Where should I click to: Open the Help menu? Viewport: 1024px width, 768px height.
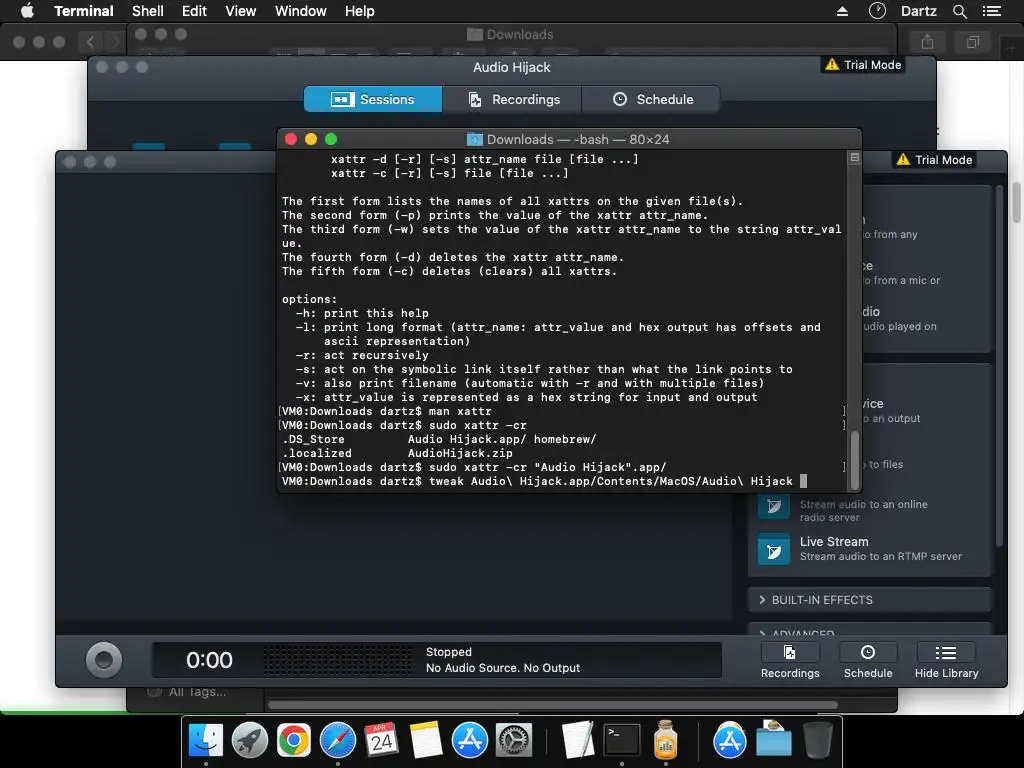pos(360,11)
